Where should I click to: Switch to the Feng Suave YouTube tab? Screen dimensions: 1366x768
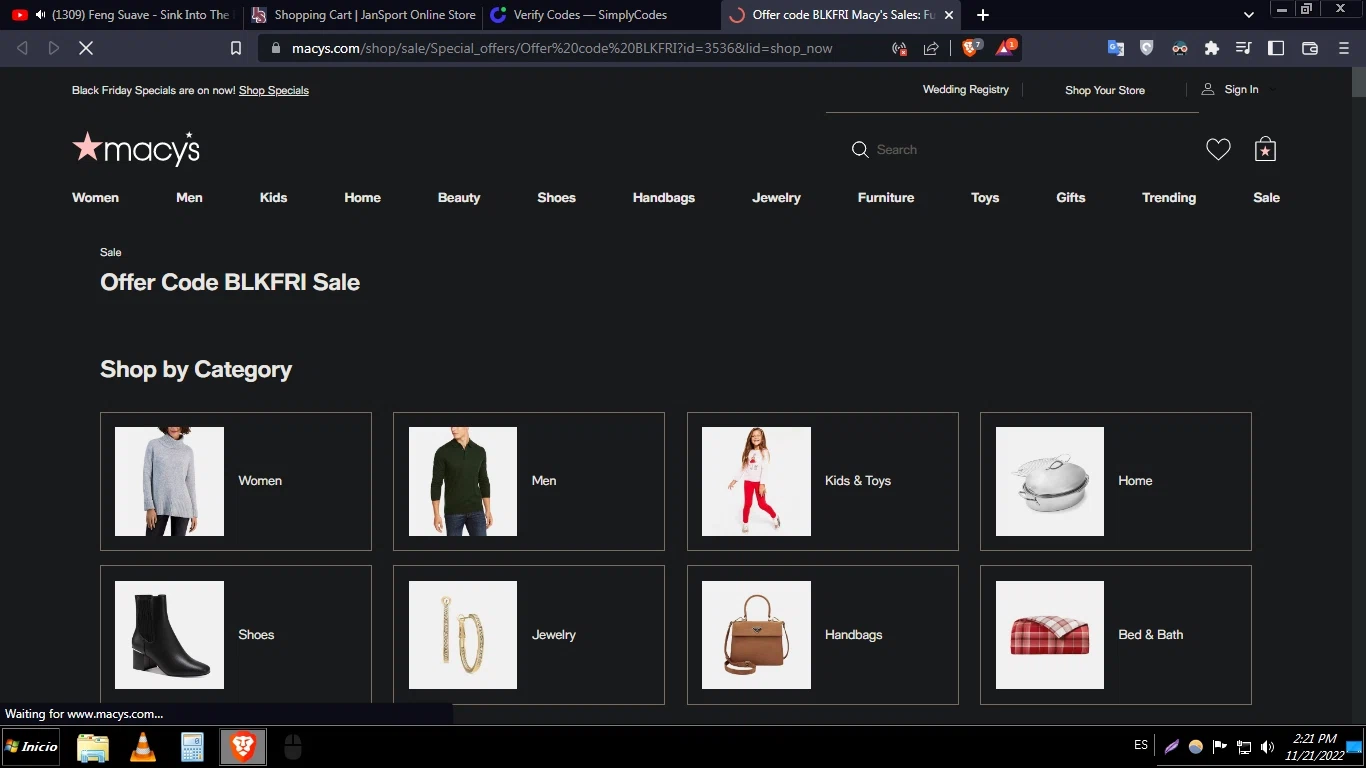(x=121, y=15)
